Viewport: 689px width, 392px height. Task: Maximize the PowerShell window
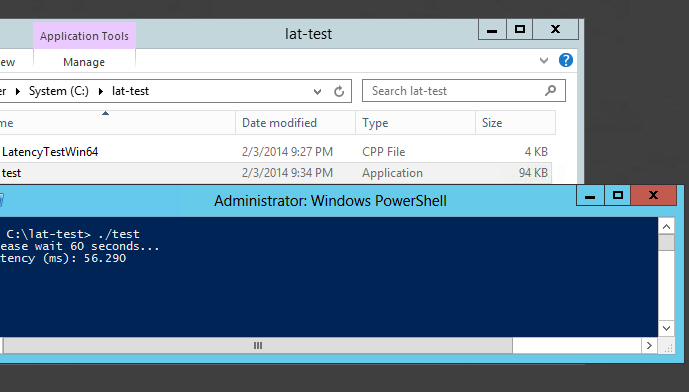618,196
